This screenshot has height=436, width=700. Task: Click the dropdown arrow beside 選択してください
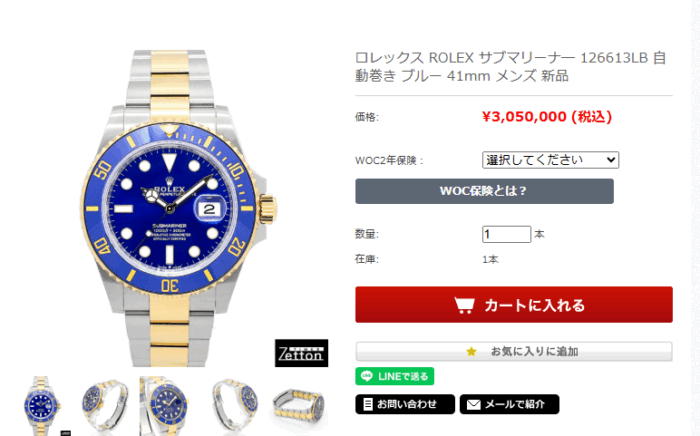click(611, 160)
